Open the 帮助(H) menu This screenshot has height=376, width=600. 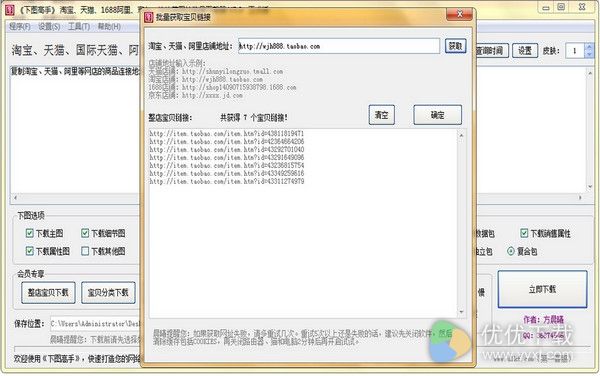[109, 26]
